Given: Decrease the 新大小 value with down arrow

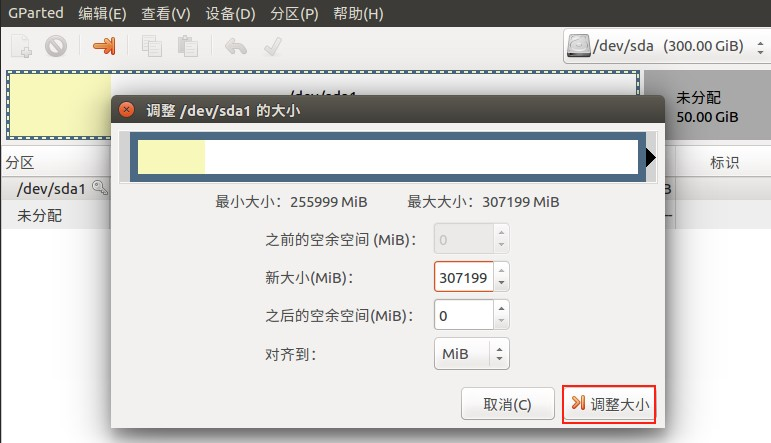Looking at the screenshot, I should [501, 283].
